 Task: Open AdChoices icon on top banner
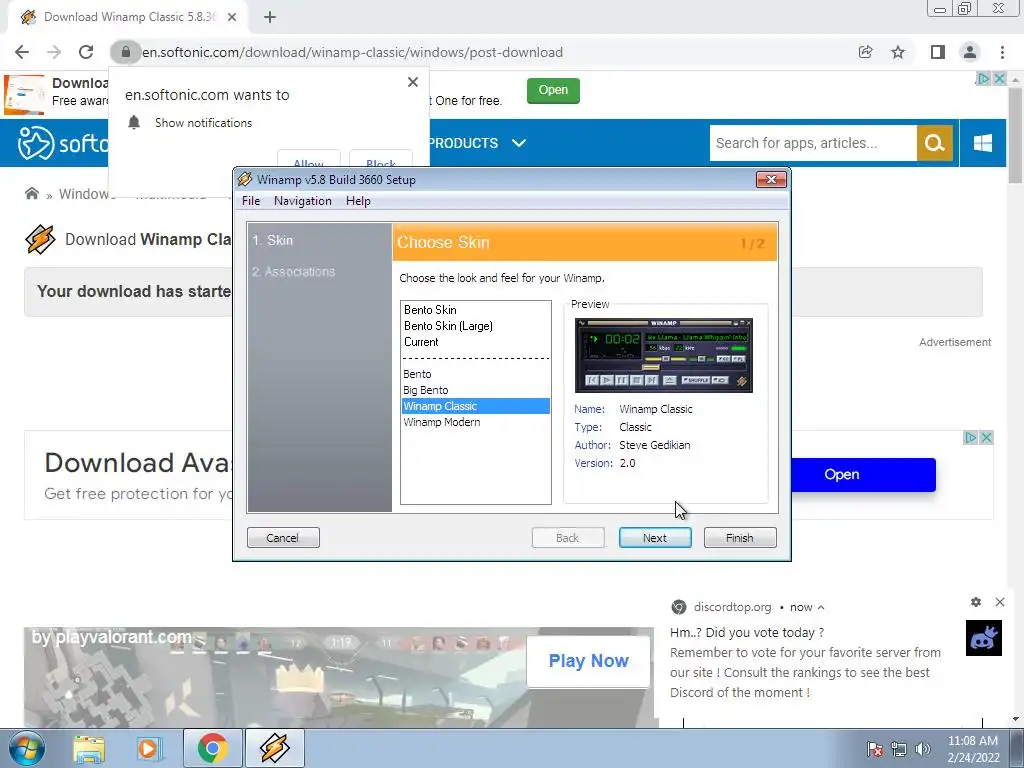coord(983,78)
